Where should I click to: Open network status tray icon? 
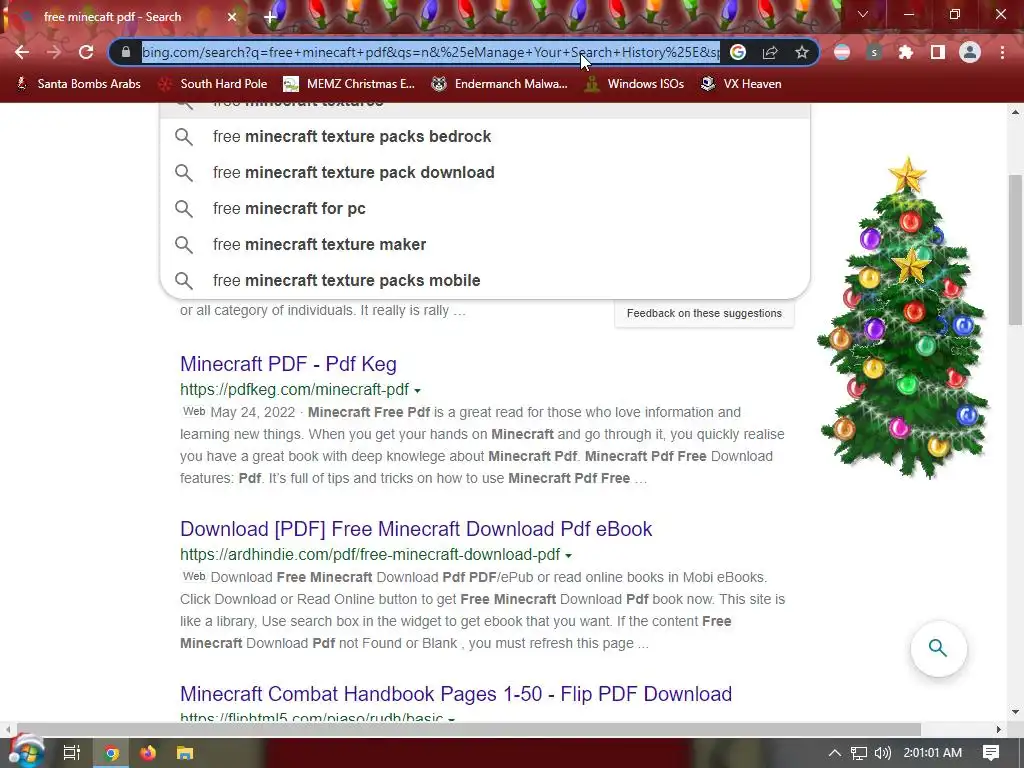click(859, 753)
